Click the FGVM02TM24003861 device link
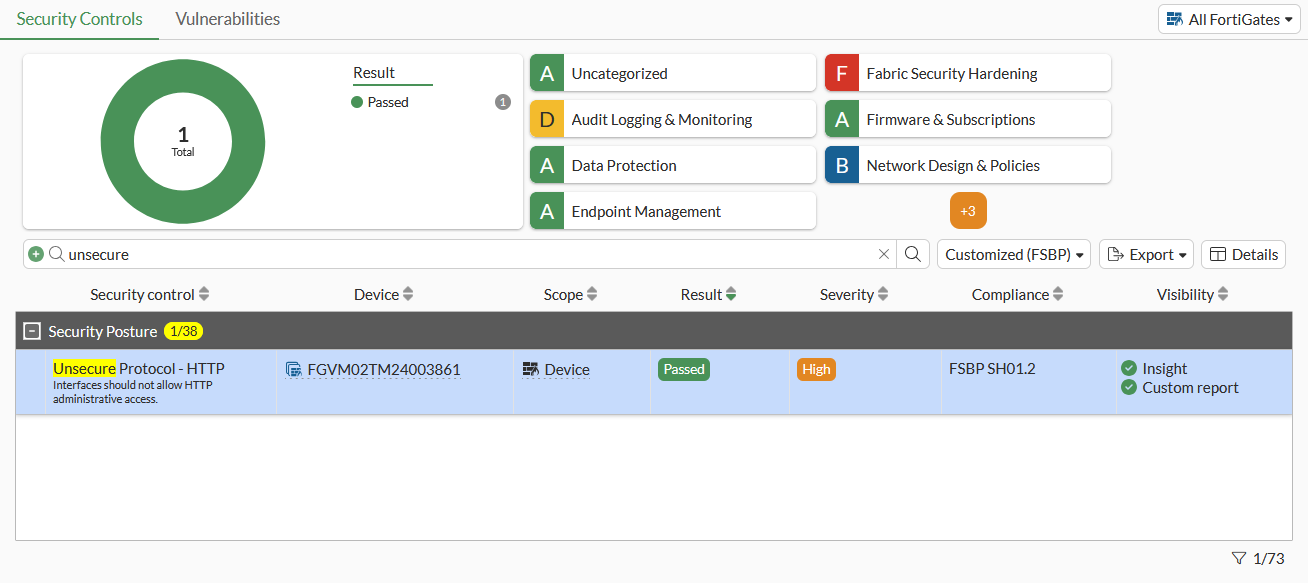 [x=383, y=369]
